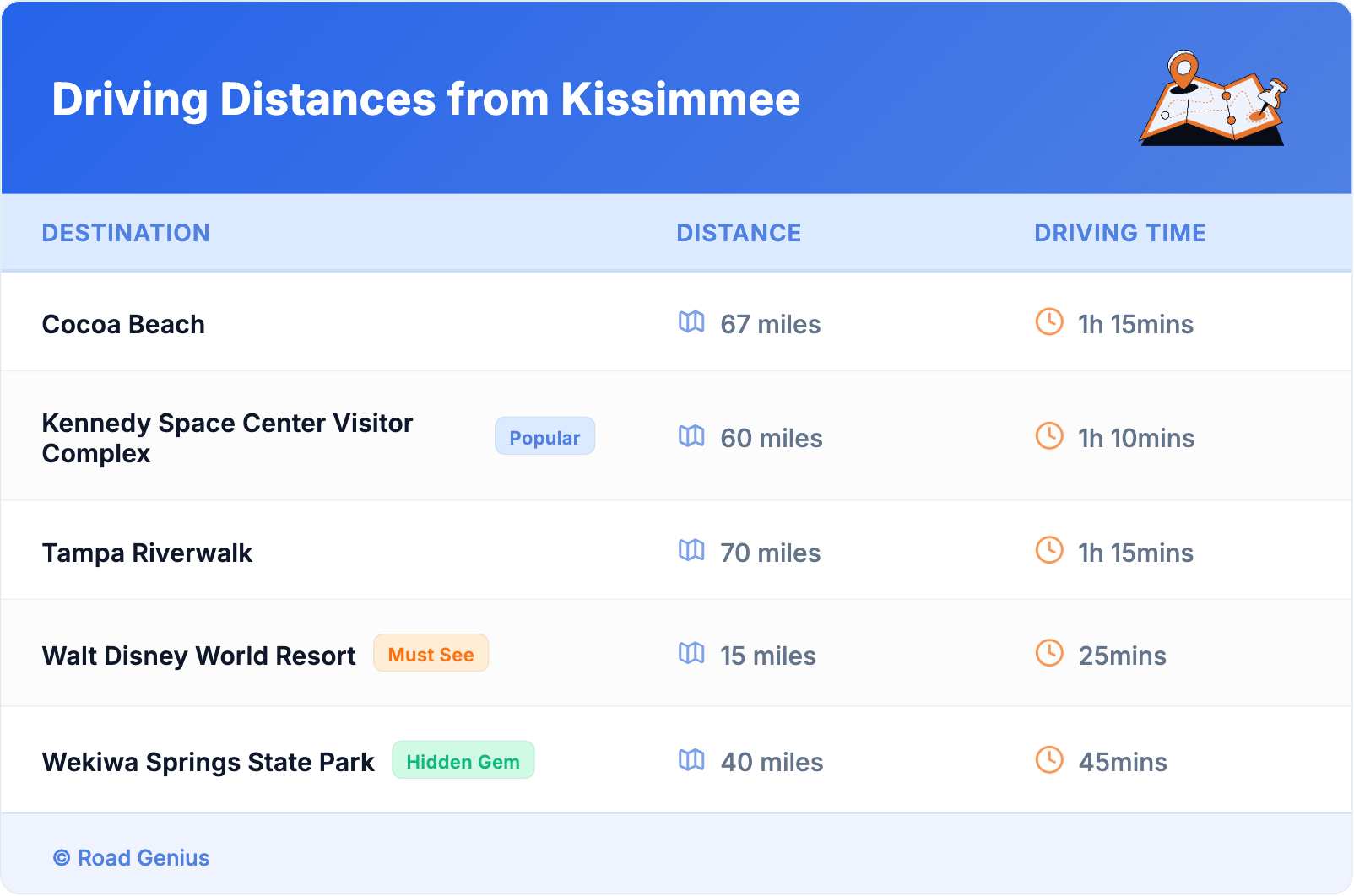Click the Popular badge
This screenshot has width=1354, height=896.
click(544, 437)
